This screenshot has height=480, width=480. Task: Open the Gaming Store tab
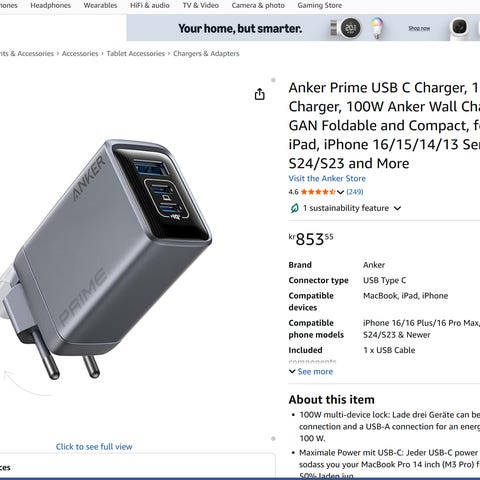click(x=320, y=5)
